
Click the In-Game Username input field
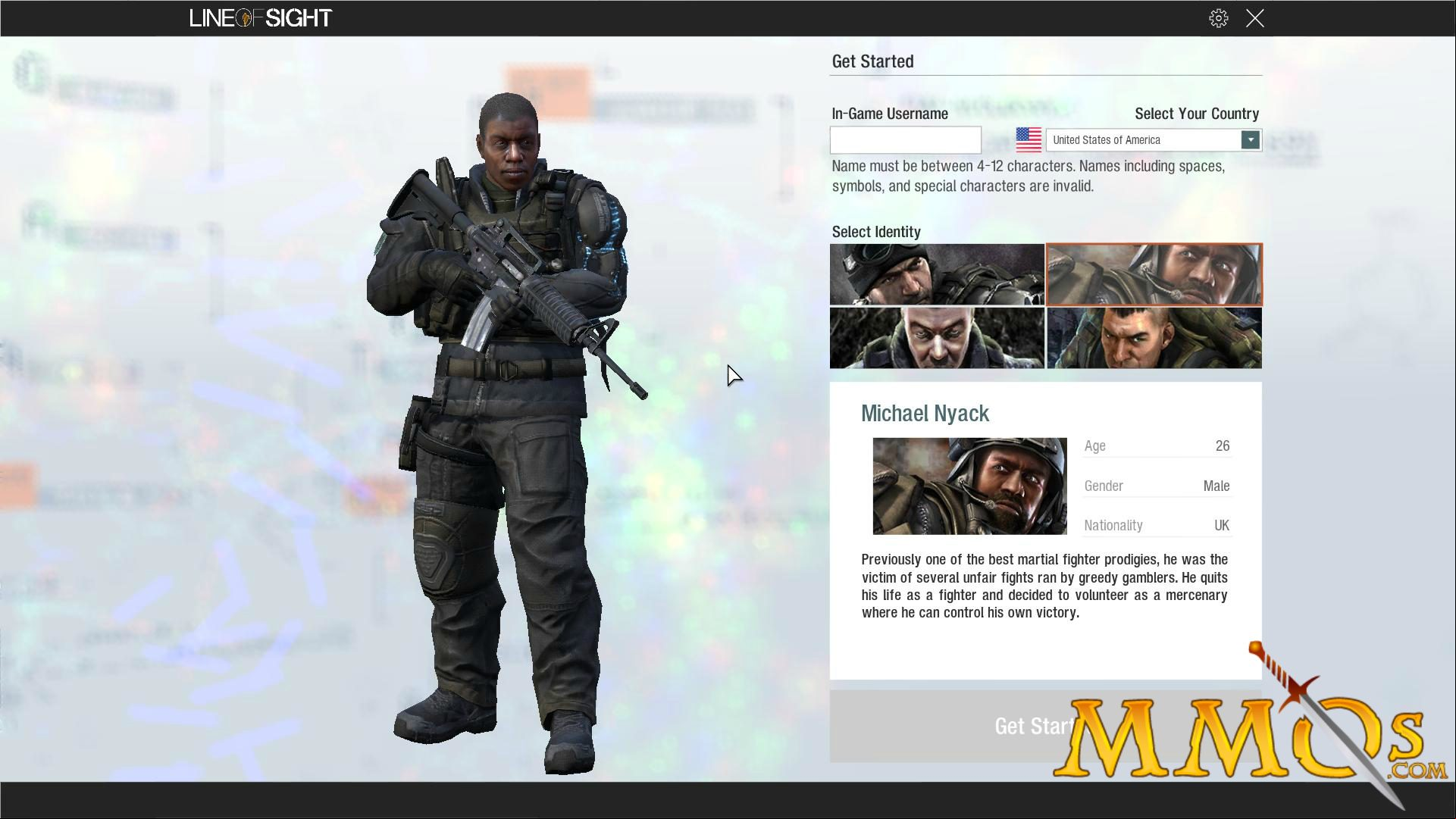click(905, 140)
